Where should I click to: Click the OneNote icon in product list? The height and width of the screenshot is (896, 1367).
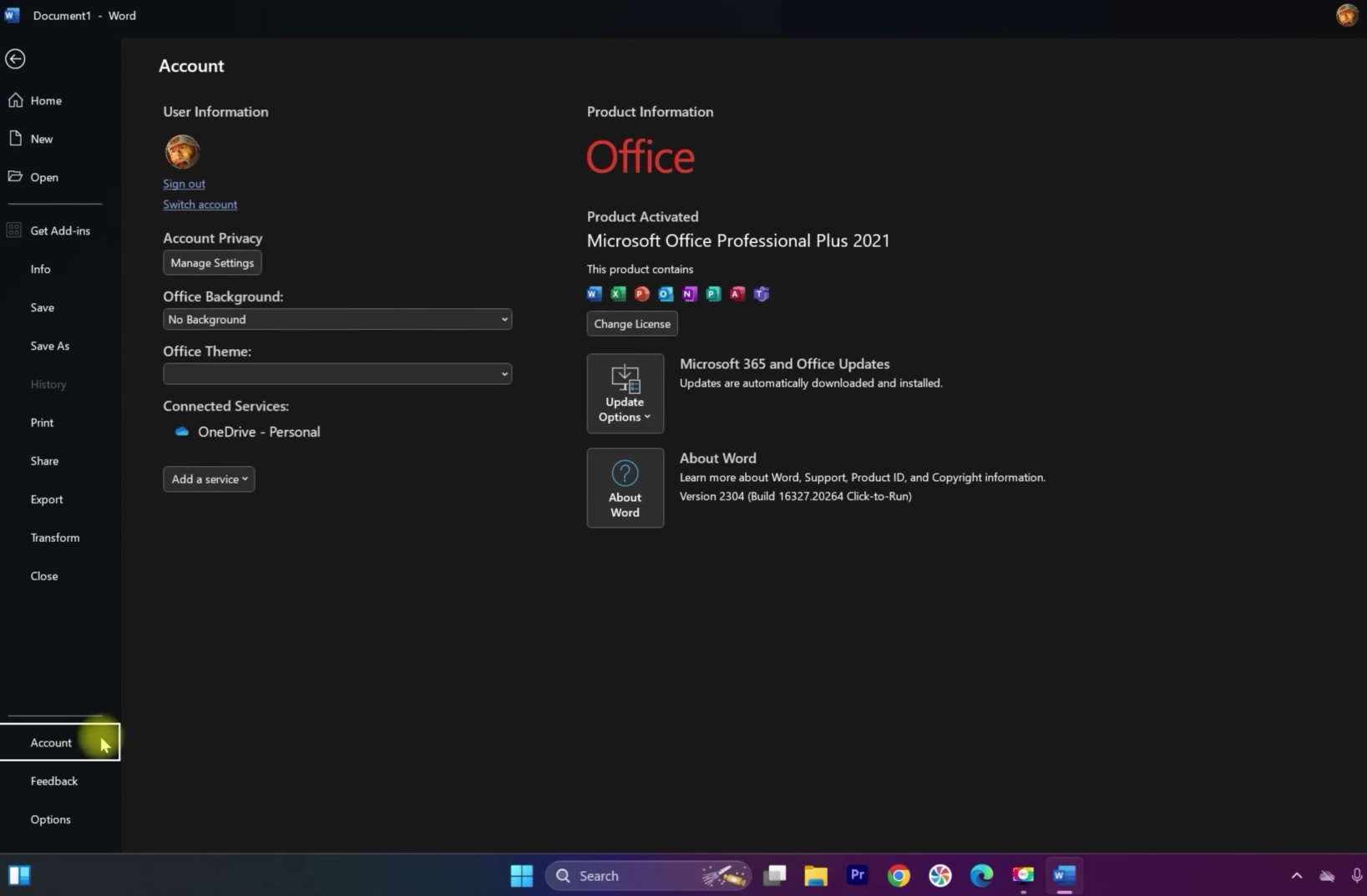[x=689, y=294]
